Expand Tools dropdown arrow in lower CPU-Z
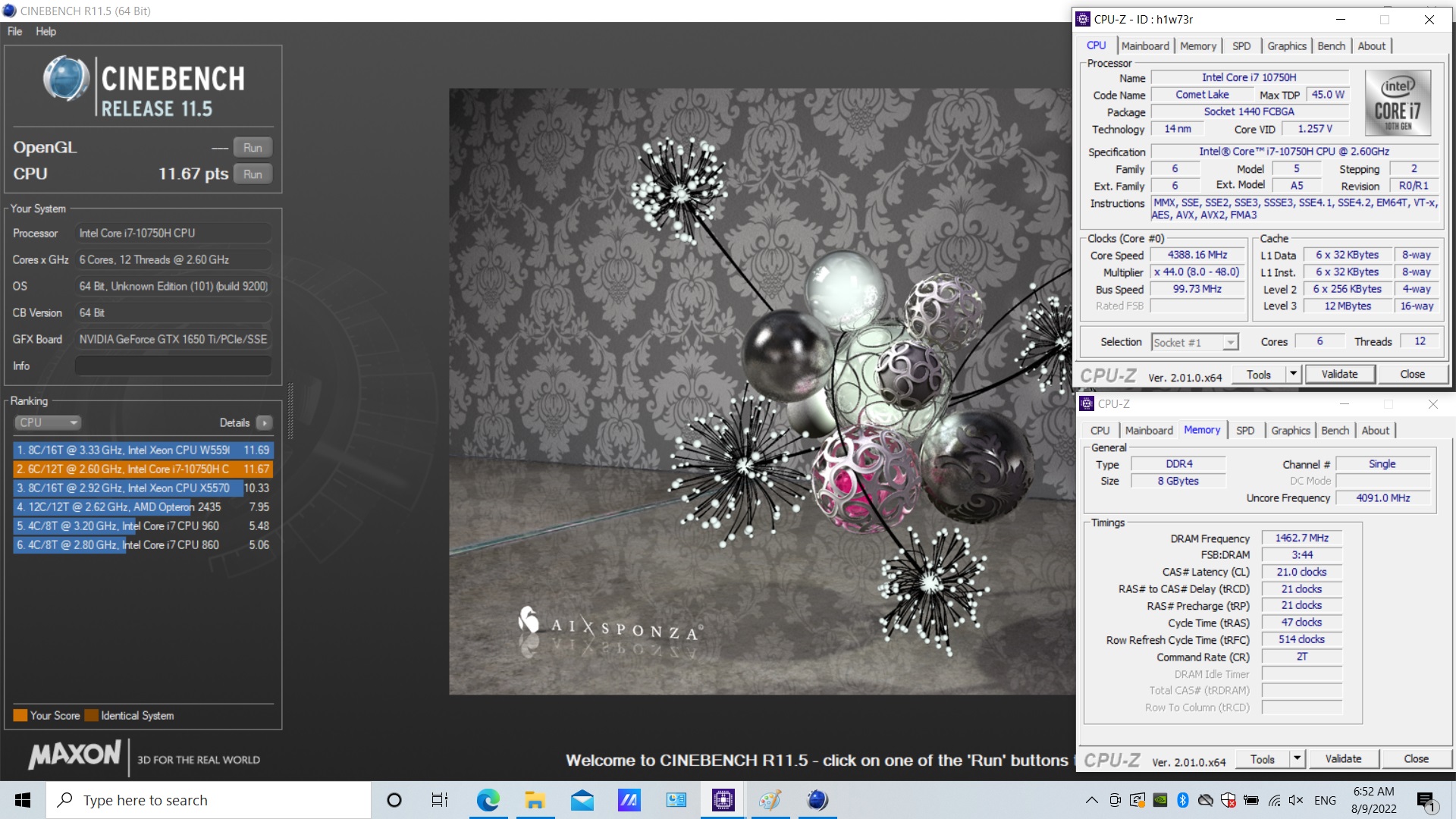Image resolution: width=1456 pixels, height=819 pixels. [1298, 759]
